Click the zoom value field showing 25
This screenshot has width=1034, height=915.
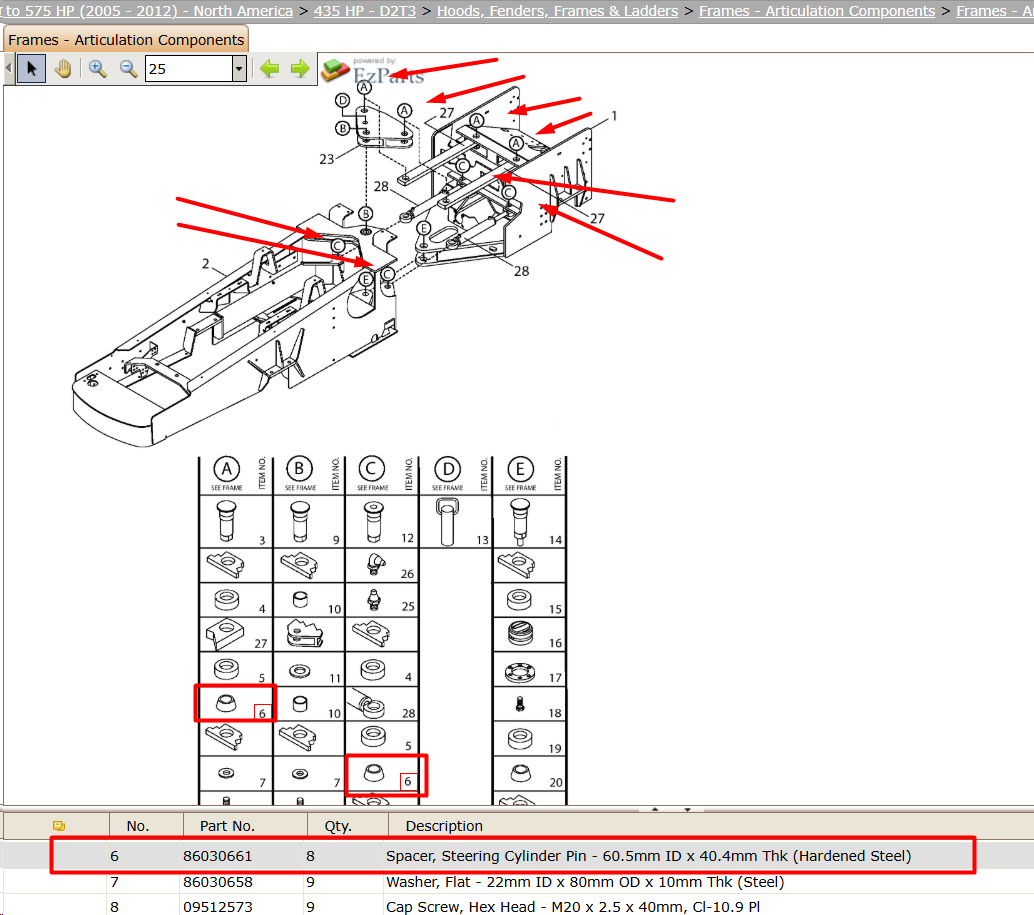click(x=189, y=69)
